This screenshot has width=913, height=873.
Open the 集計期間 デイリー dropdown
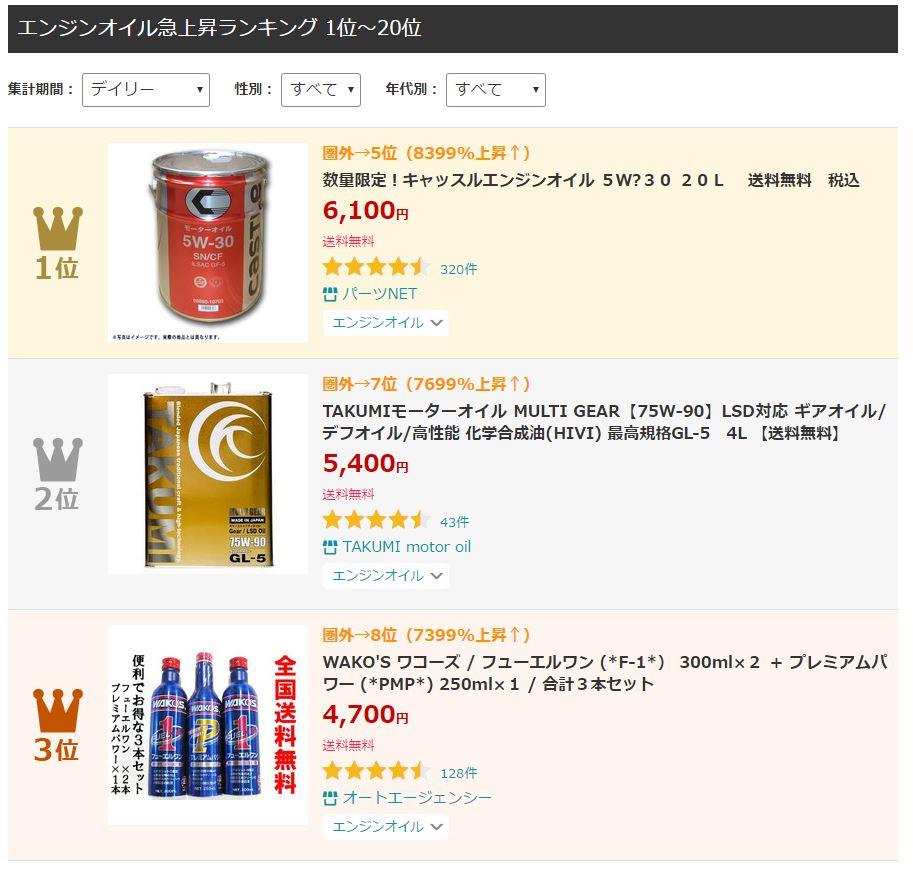[x=146, y=90]
